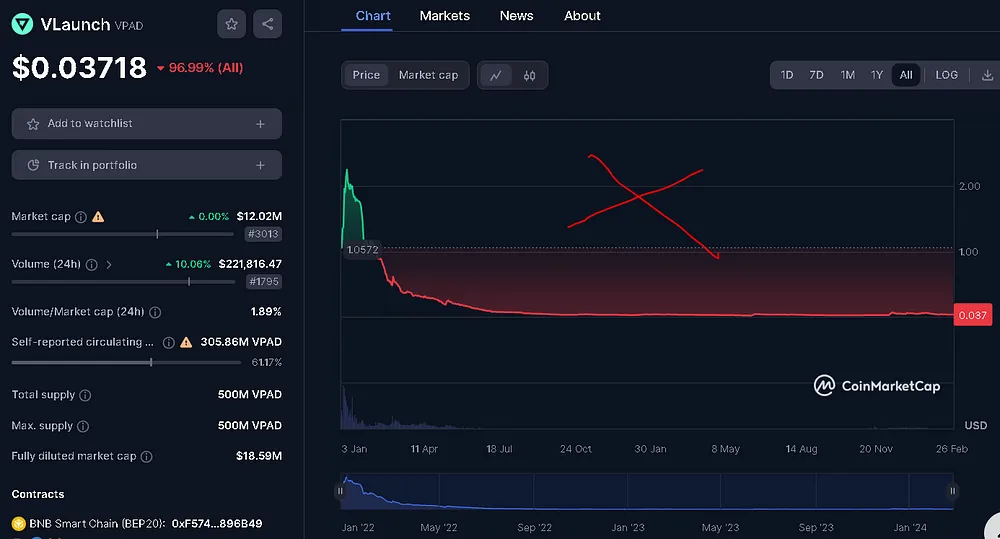Switch to the About tab
This screenshot has width=1000, height=539.
tap(582, 16)
